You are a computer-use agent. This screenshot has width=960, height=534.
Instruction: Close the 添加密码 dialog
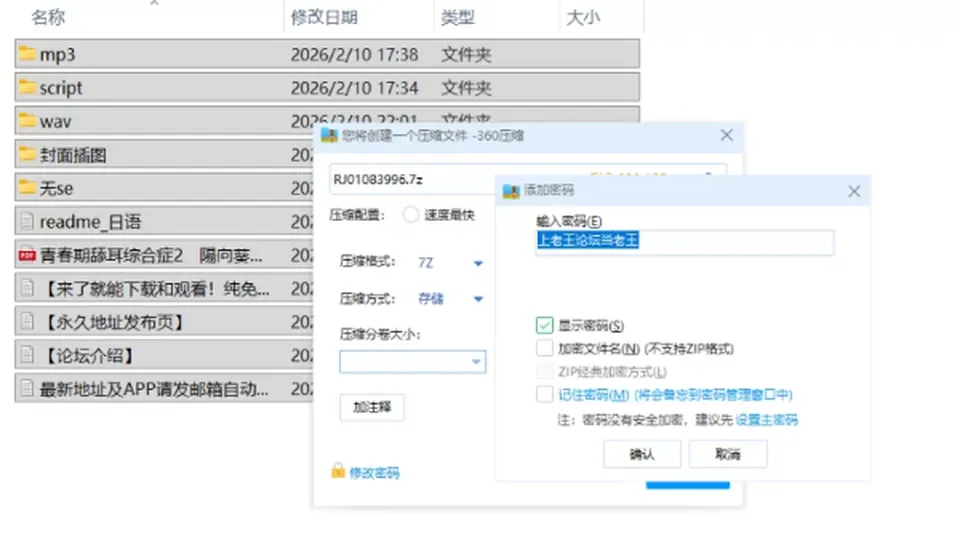854,192
